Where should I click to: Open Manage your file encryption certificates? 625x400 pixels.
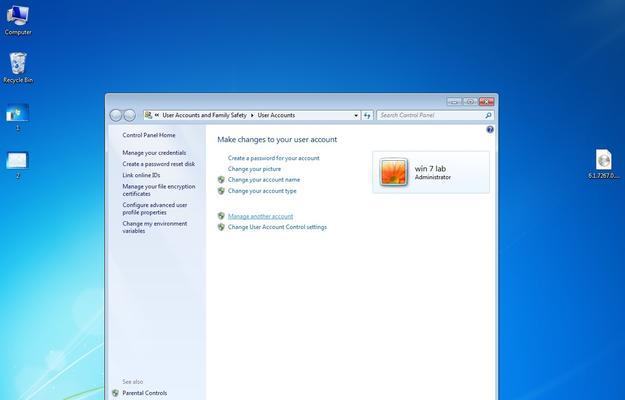point(159,190)
